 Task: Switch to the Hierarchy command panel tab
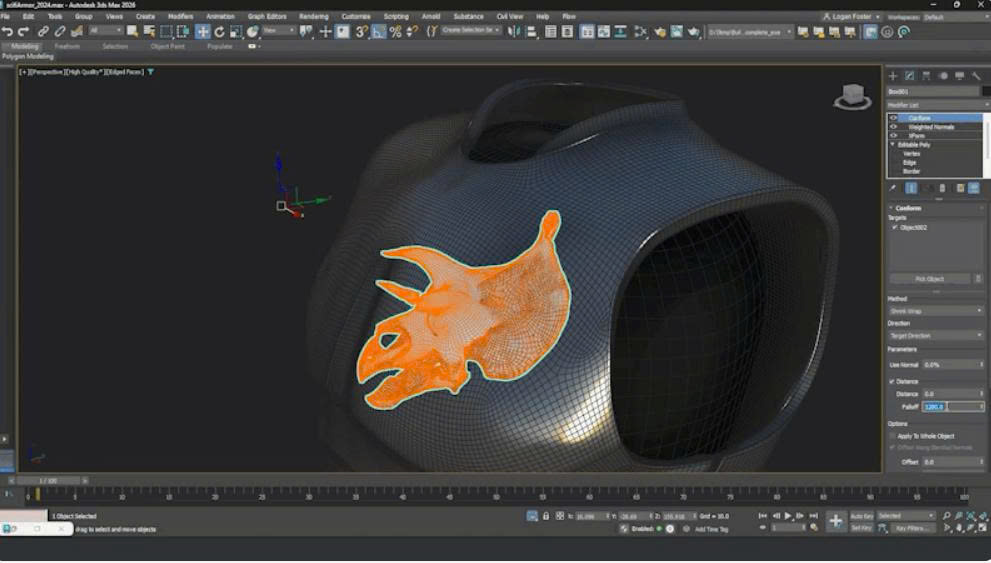(x=926, y=76)
